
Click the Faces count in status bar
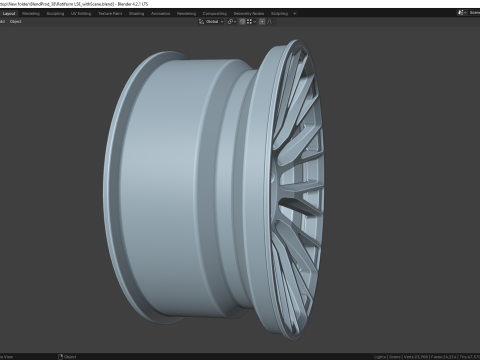pos(443,357)
